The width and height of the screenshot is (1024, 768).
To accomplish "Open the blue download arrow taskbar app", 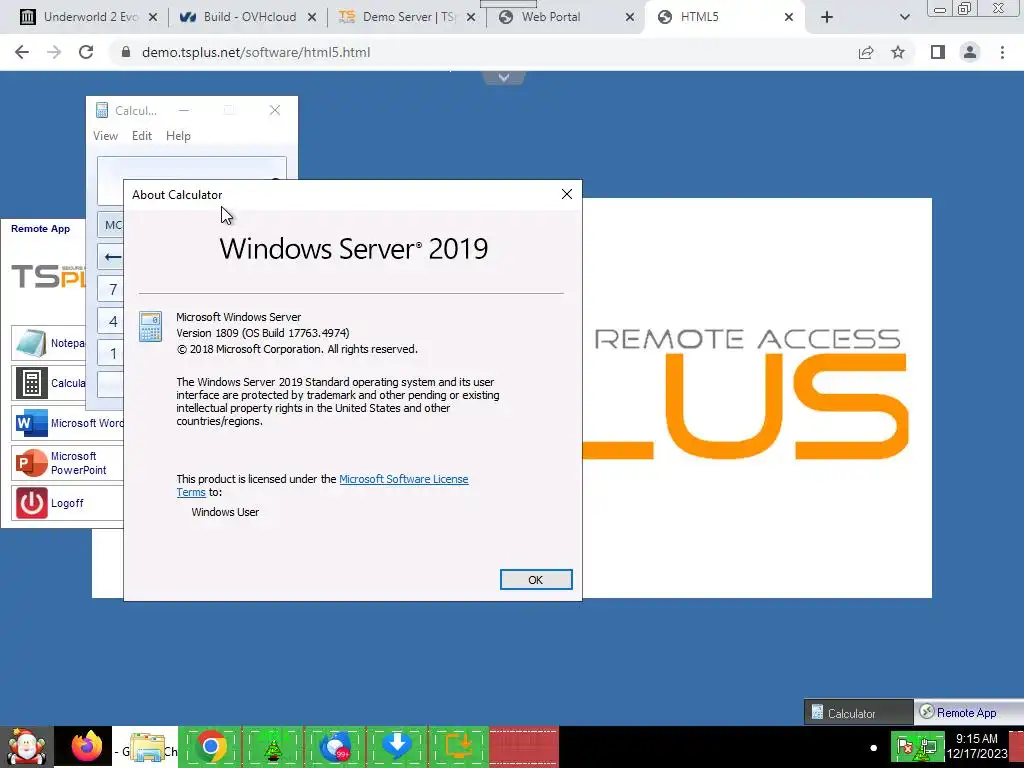I will [x=397, y=747].
